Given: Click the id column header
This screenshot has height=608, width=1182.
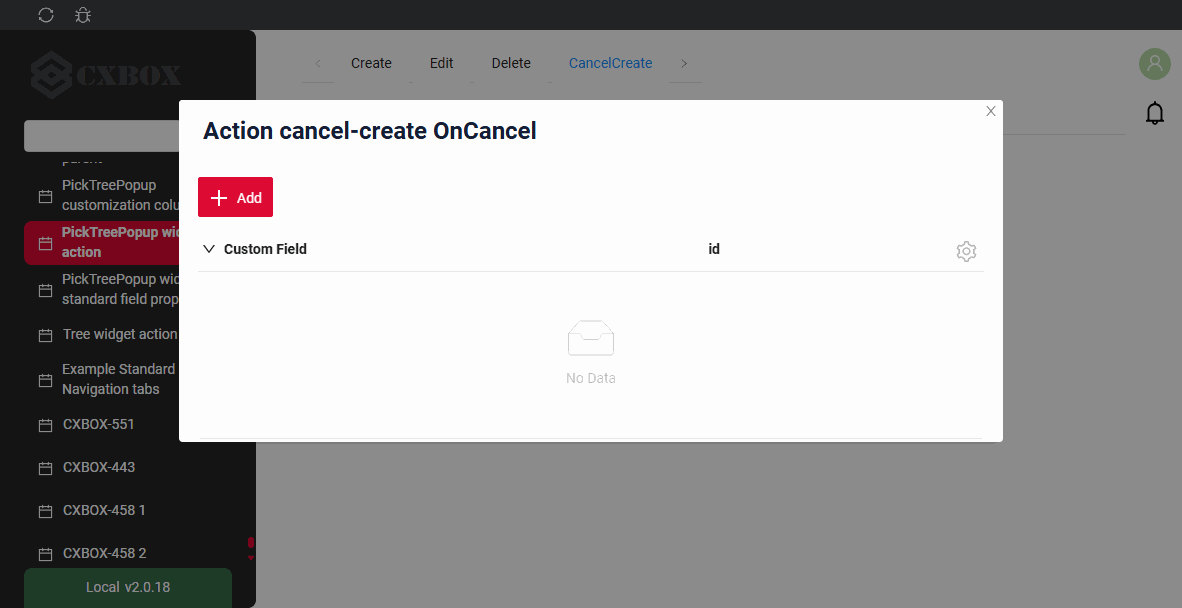Looking at the screenshot, I should [713, 249].
